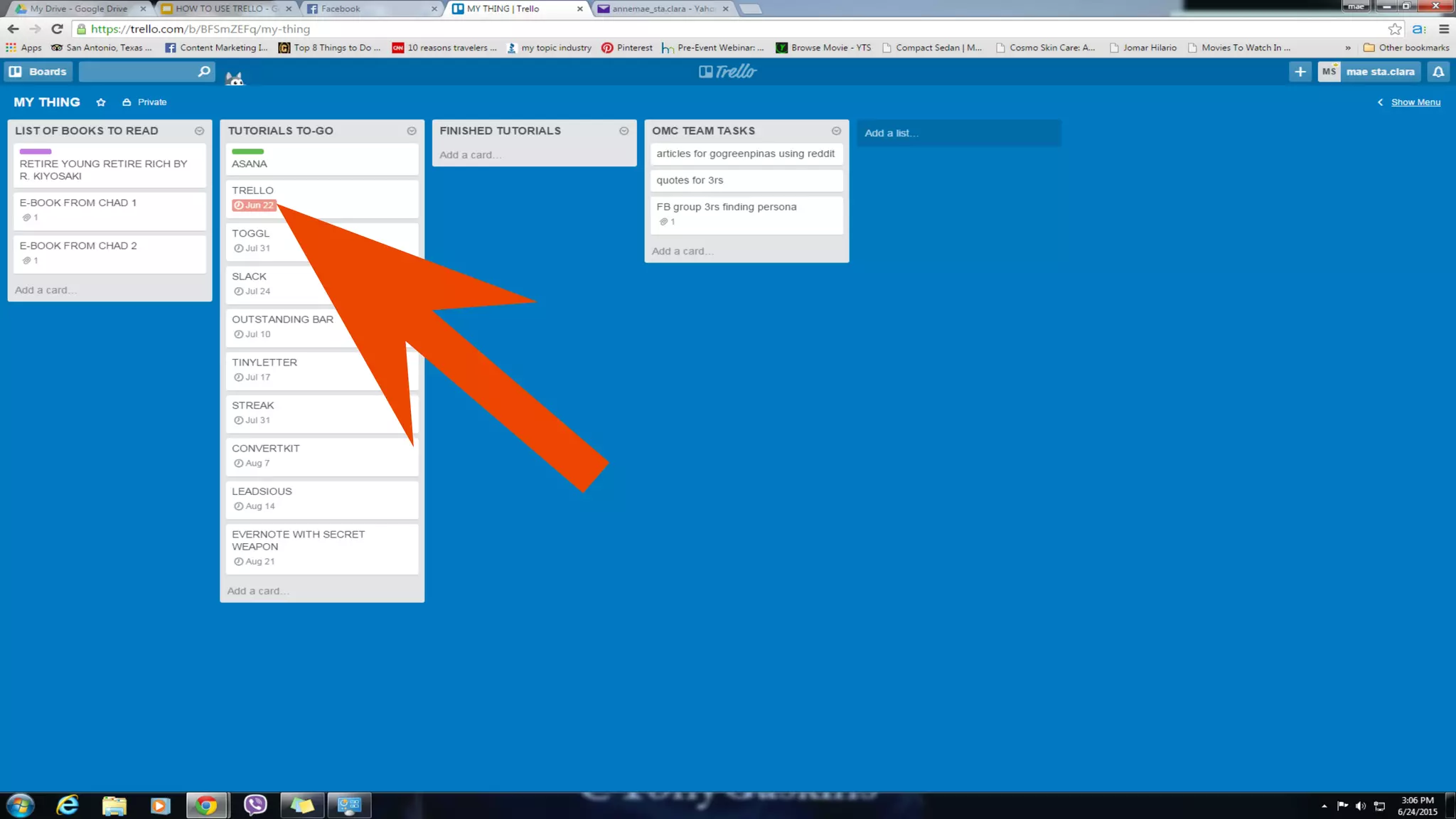Open TUTORIALS TO-GO list actions dropdown
1456x819 pixels.
click(x=412, y=131)
